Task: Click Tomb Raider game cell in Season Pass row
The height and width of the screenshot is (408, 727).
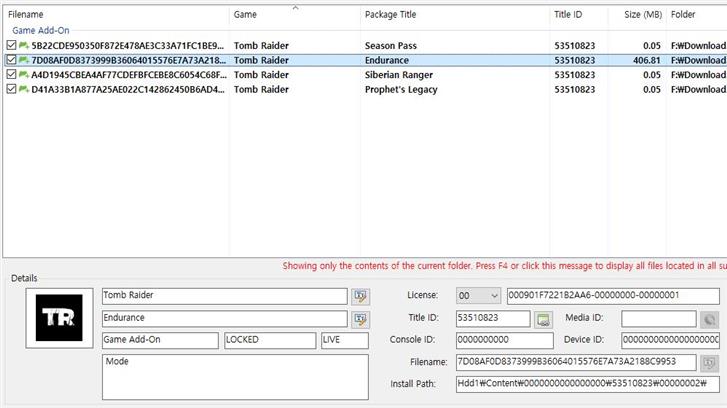Action: tap(261, 45)
